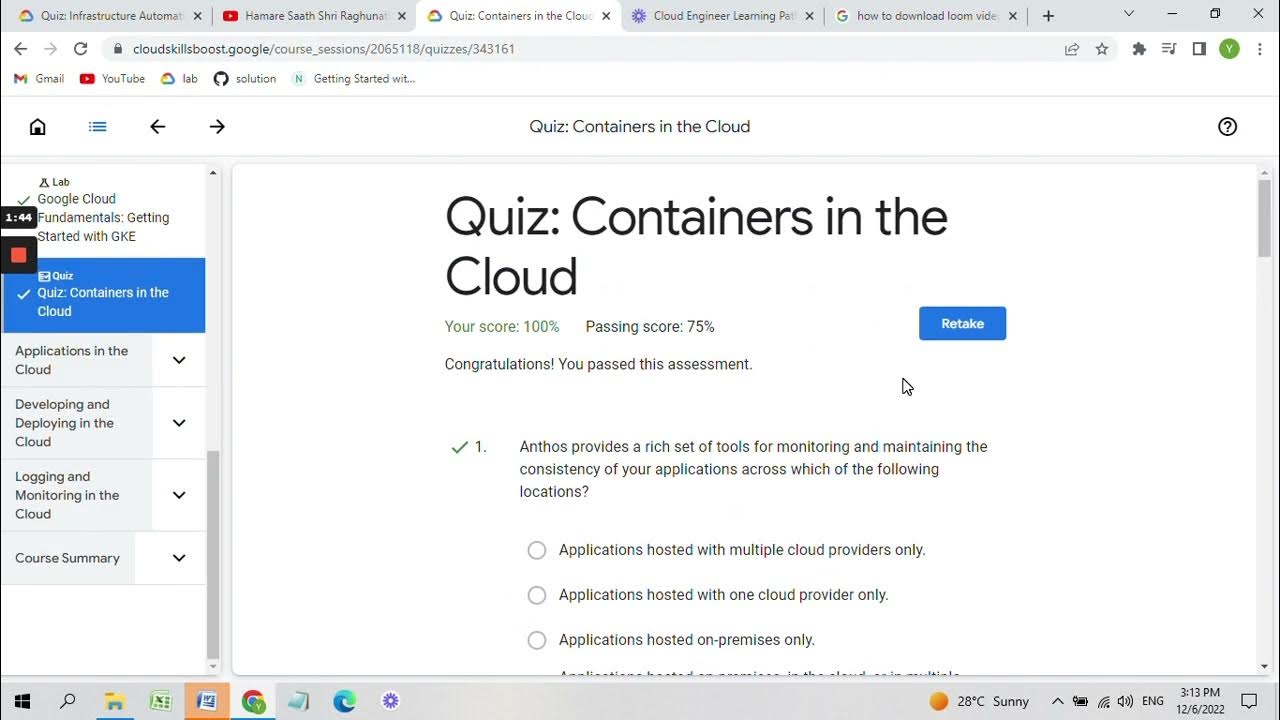This screenshot has width=1280, height=720.
Task: Open volume control in system tray
Action: point(1125,702)
